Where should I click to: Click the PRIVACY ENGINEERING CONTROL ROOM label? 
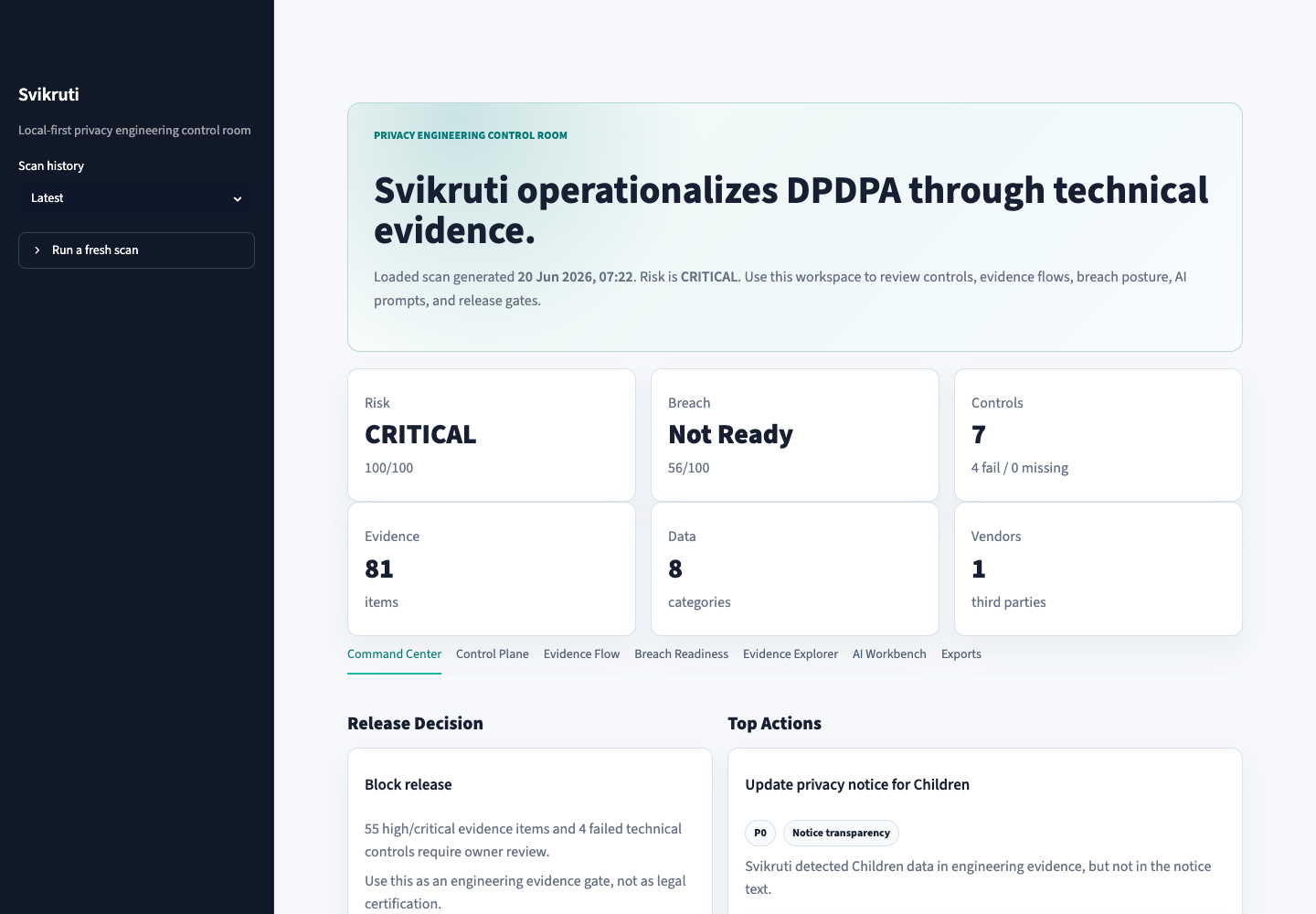coord(471,135)
